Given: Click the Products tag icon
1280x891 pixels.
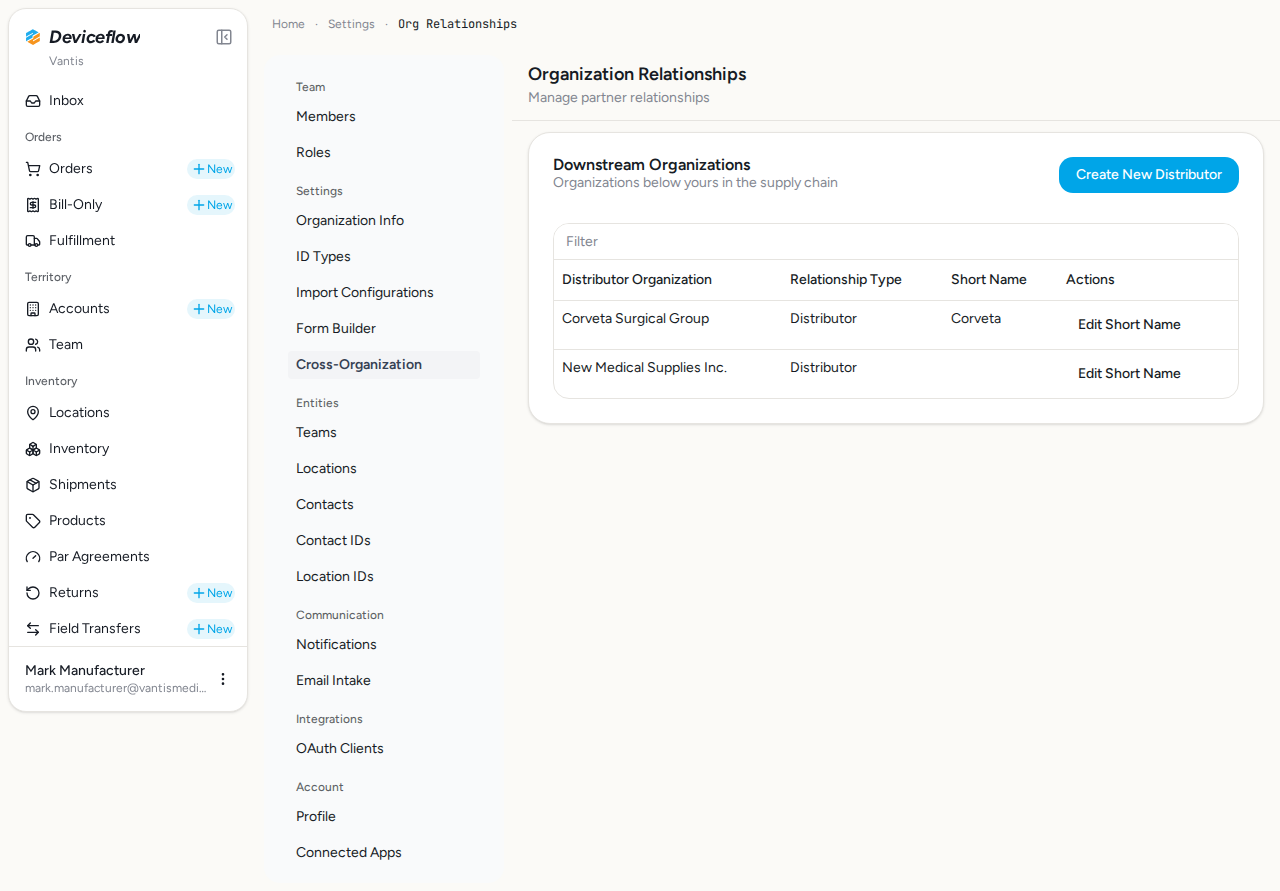Looking at the screenshot, I should click(x=33, y=521).
